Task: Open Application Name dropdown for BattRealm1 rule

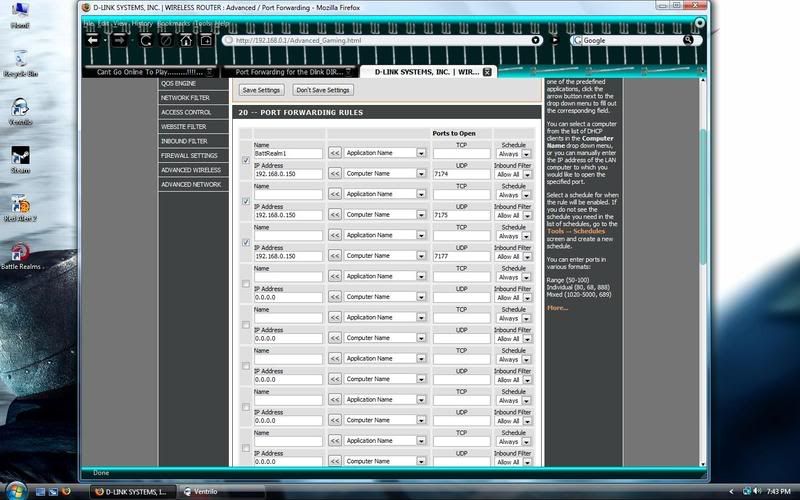Action: (421, 153)
